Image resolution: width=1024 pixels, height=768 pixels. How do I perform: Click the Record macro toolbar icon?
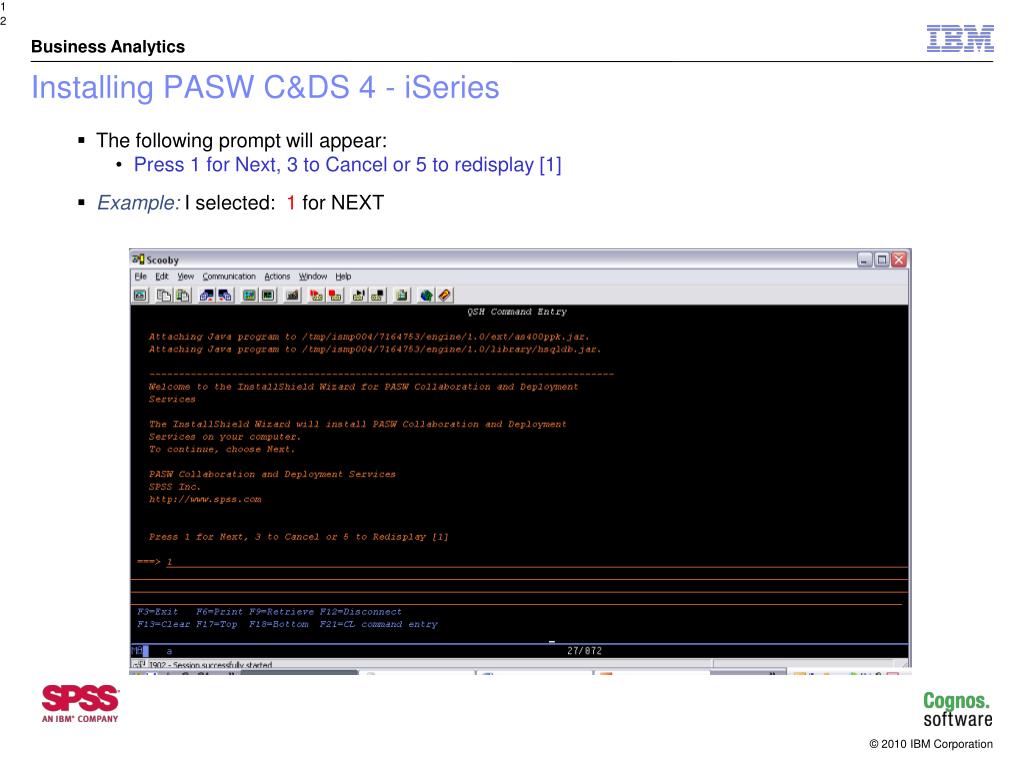click(316, 295)
